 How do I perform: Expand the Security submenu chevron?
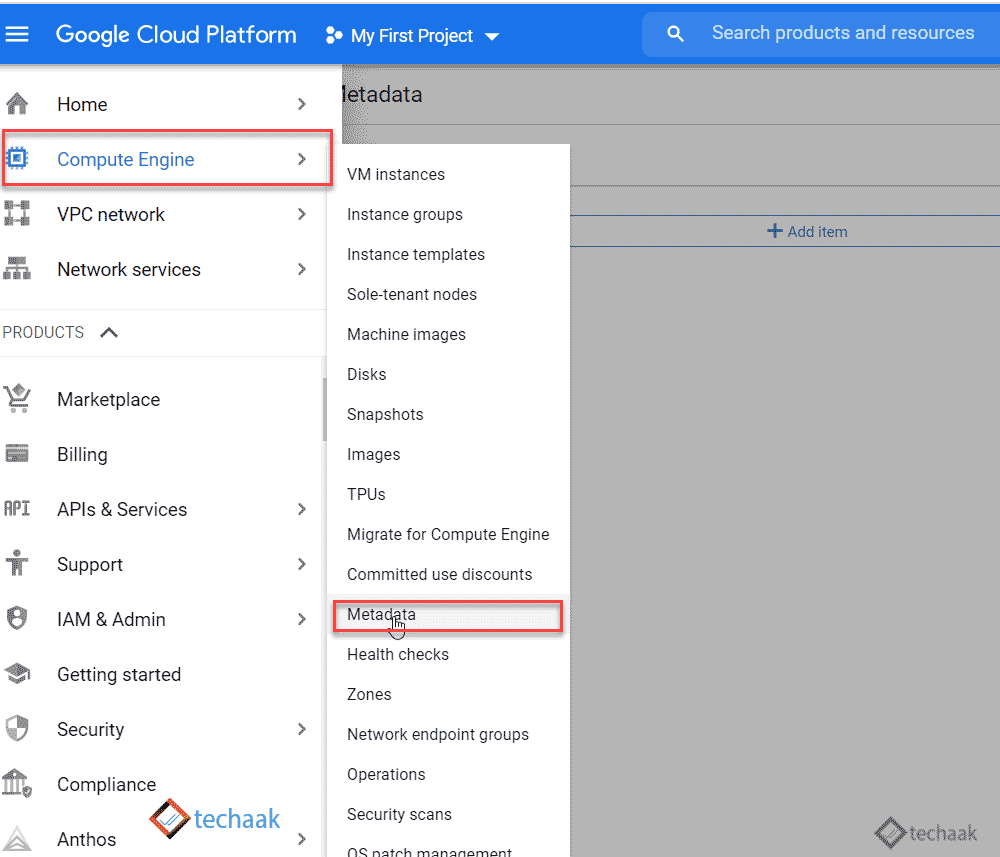pyautogui.click(x=302, y=729)
